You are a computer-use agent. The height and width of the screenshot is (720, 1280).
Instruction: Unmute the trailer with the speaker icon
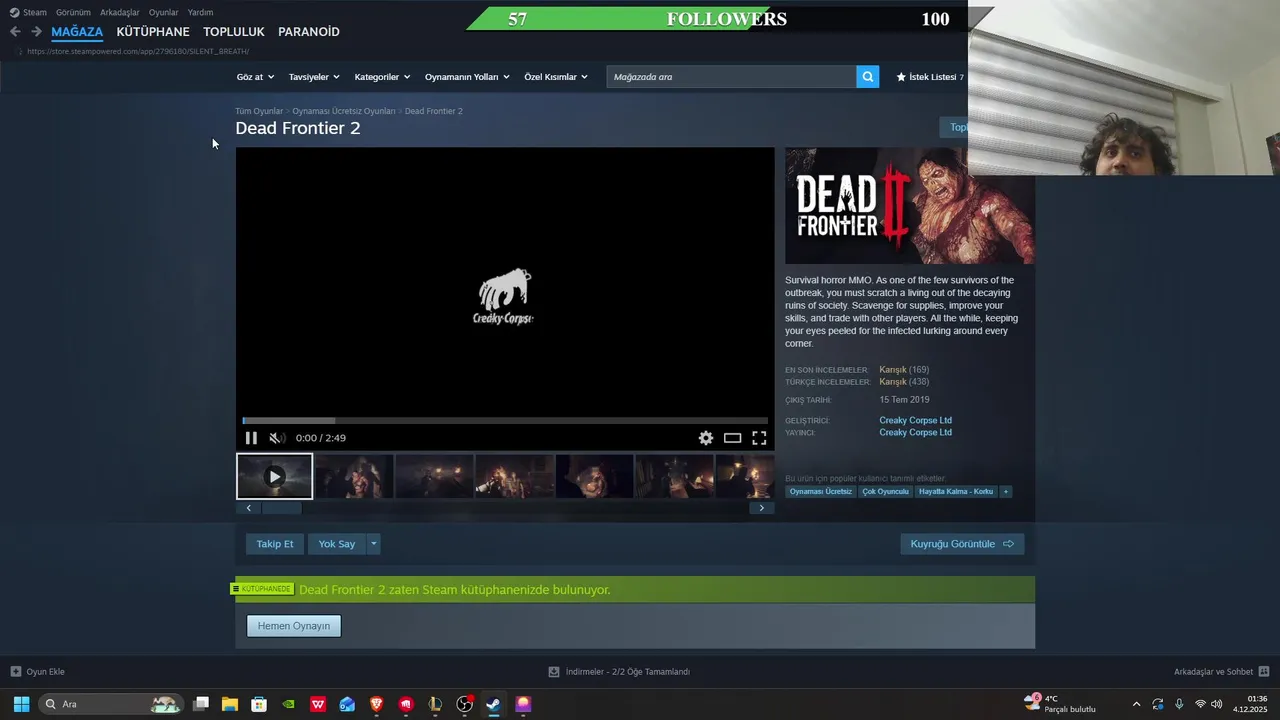(x=277, y=438)
